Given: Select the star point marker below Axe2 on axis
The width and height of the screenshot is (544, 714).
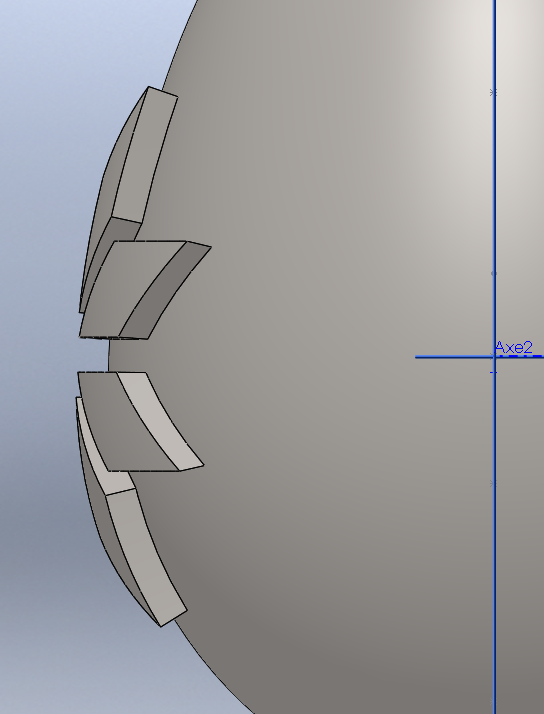Looking at the screenshot, I should click(493, 484).
